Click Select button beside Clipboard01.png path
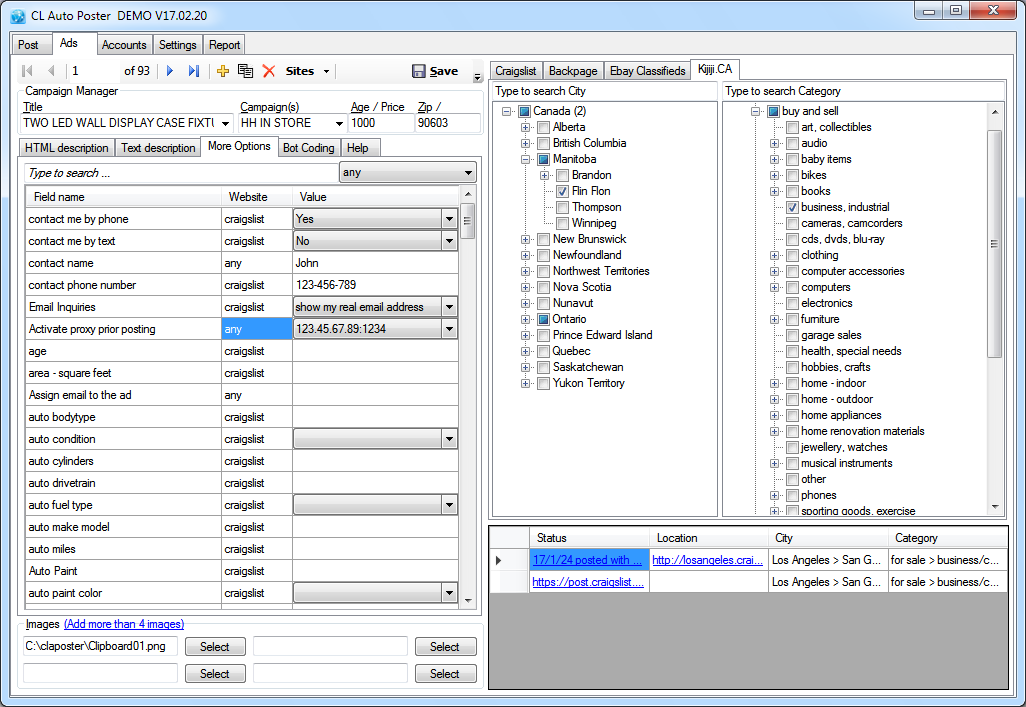Viewport: 1026px width, 707px height. click(215, 647)
